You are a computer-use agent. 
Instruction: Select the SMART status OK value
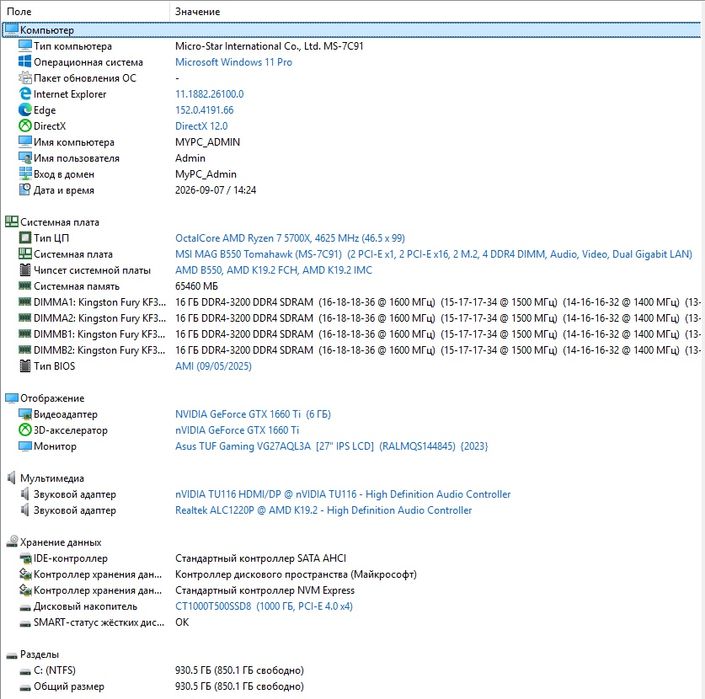[x=182, y=623]
